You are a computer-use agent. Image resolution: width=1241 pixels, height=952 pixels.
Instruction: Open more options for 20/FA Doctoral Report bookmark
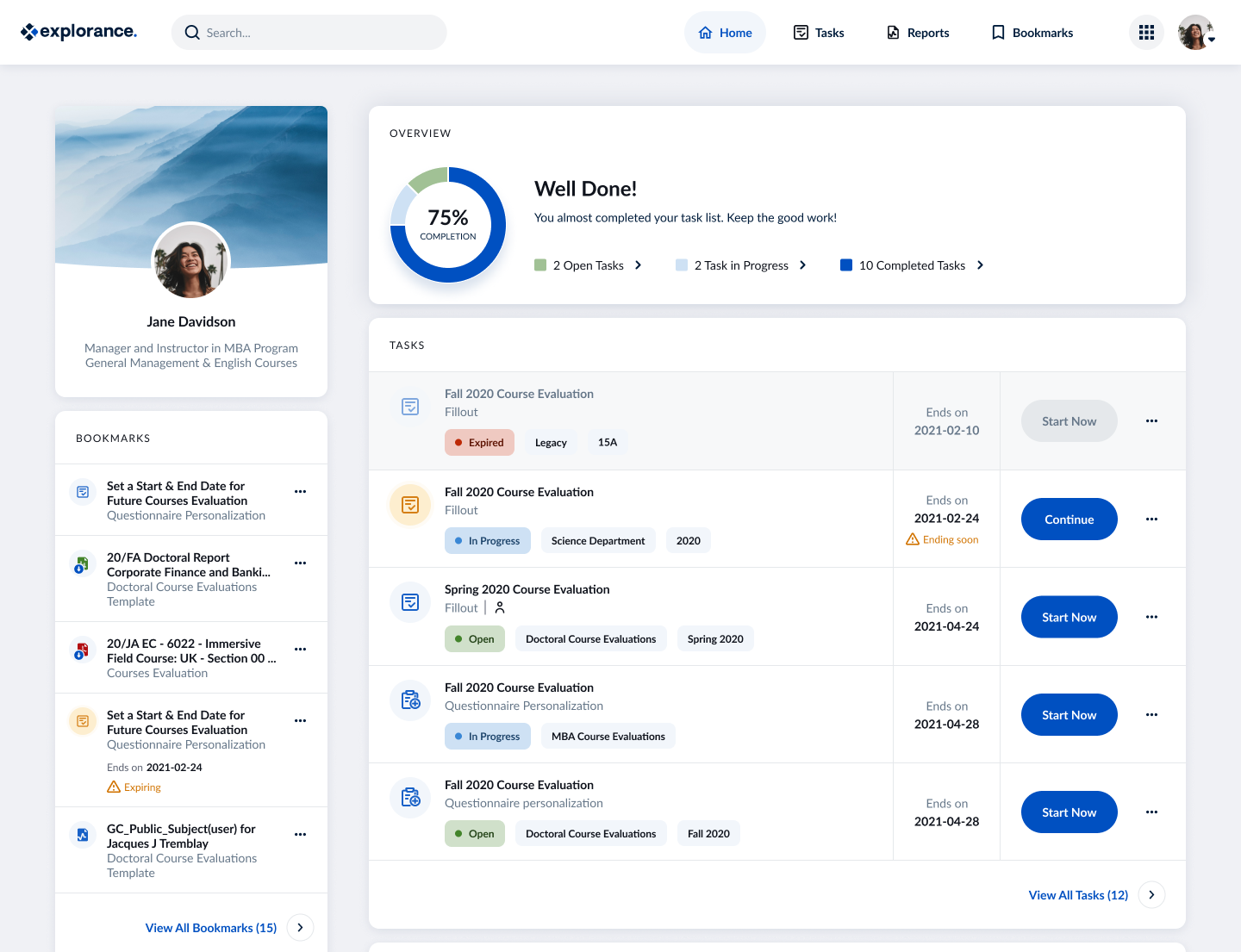pos(300,563)
